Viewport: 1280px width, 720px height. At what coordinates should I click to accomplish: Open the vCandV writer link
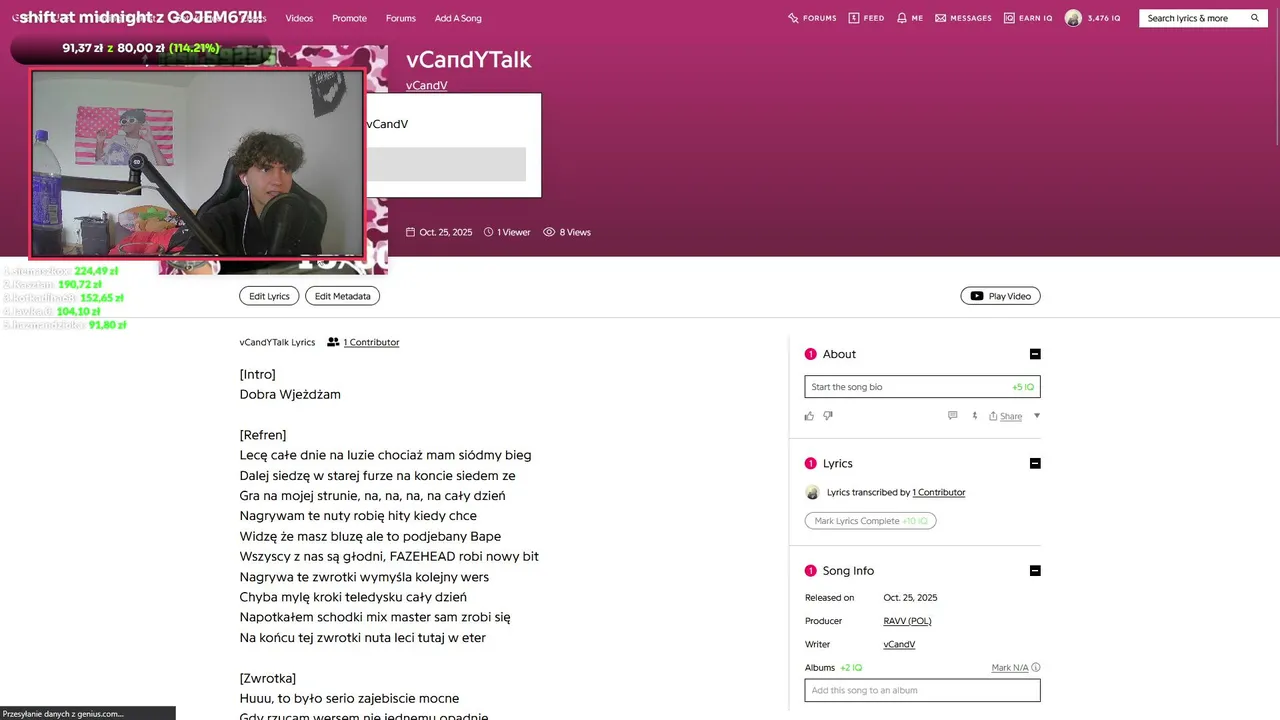tap(899, 644)
